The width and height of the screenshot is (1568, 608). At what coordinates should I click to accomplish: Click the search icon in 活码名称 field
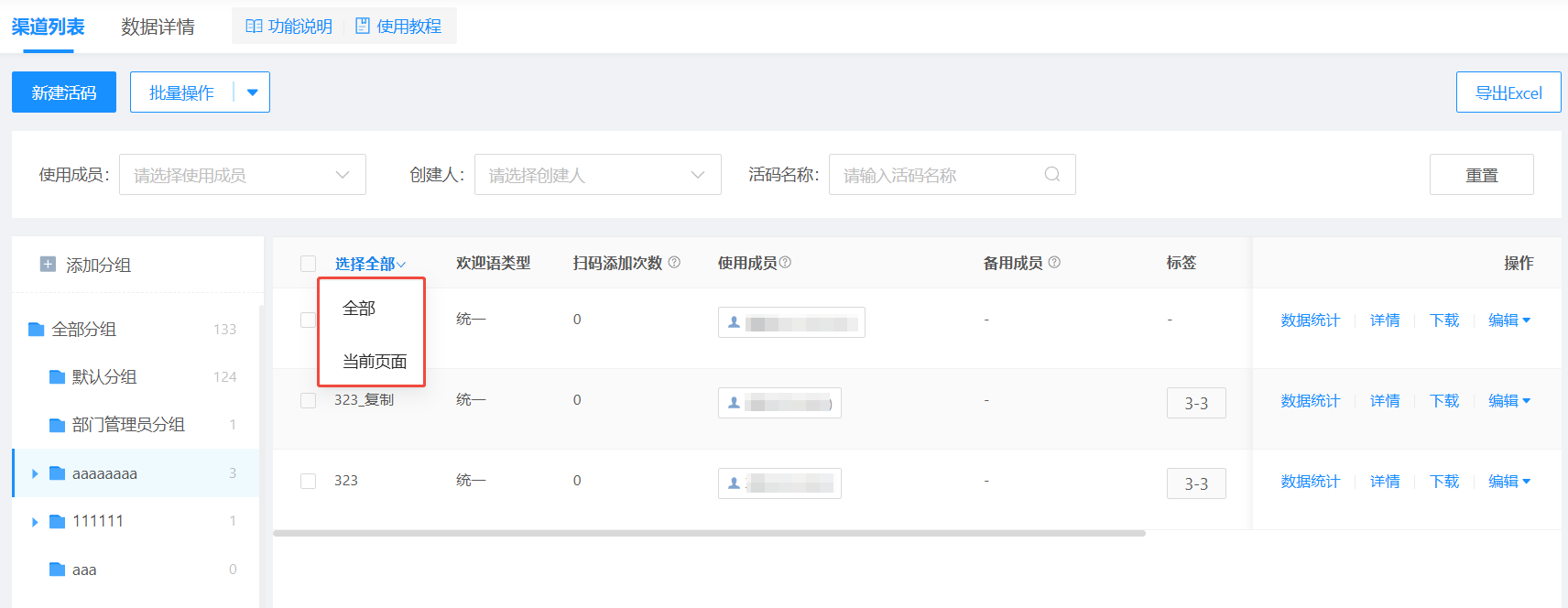(x=1052, y=174)
